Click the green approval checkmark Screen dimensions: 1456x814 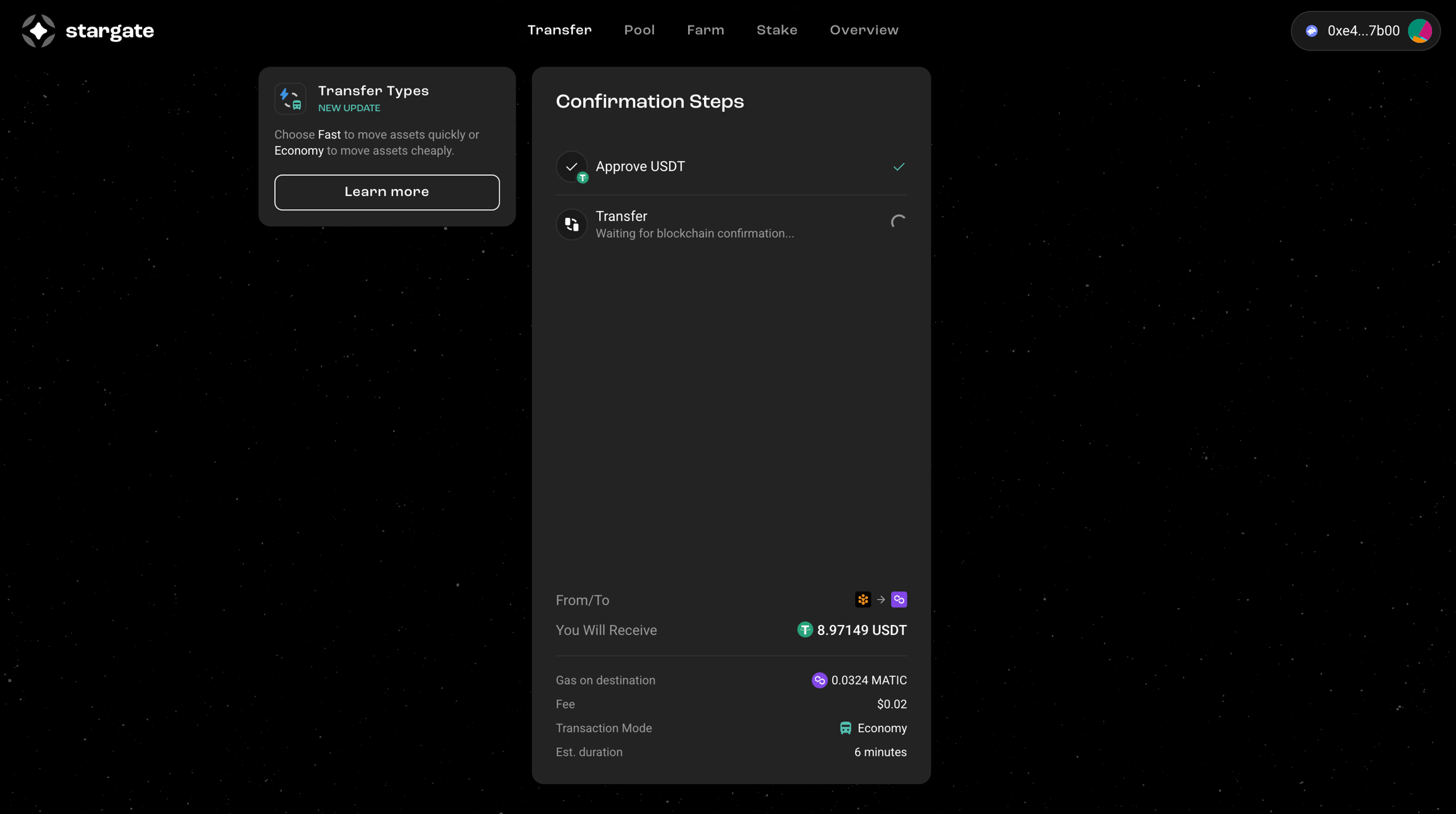point(899,167)
